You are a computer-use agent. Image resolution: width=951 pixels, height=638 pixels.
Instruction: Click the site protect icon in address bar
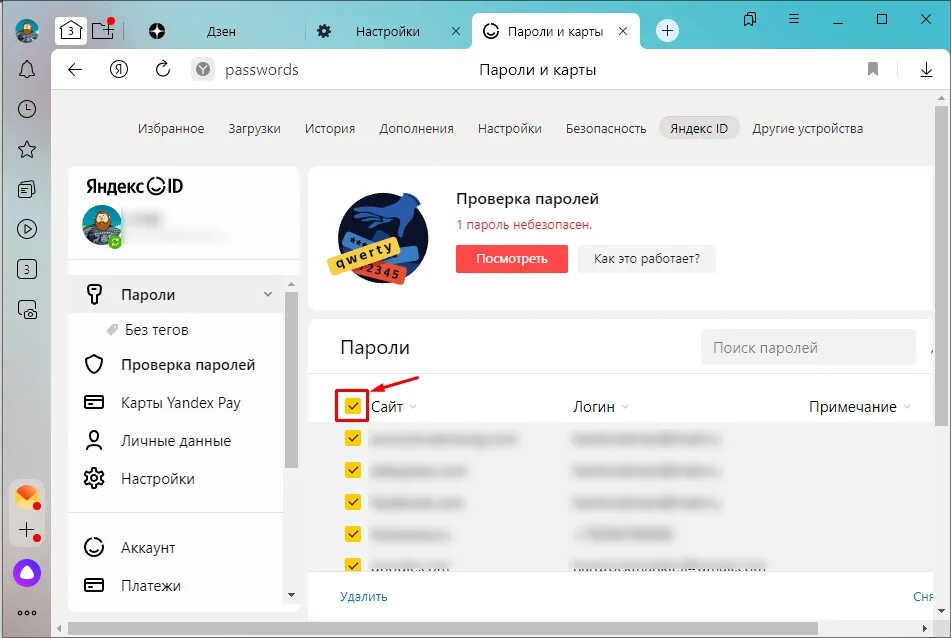pos(203,70)
